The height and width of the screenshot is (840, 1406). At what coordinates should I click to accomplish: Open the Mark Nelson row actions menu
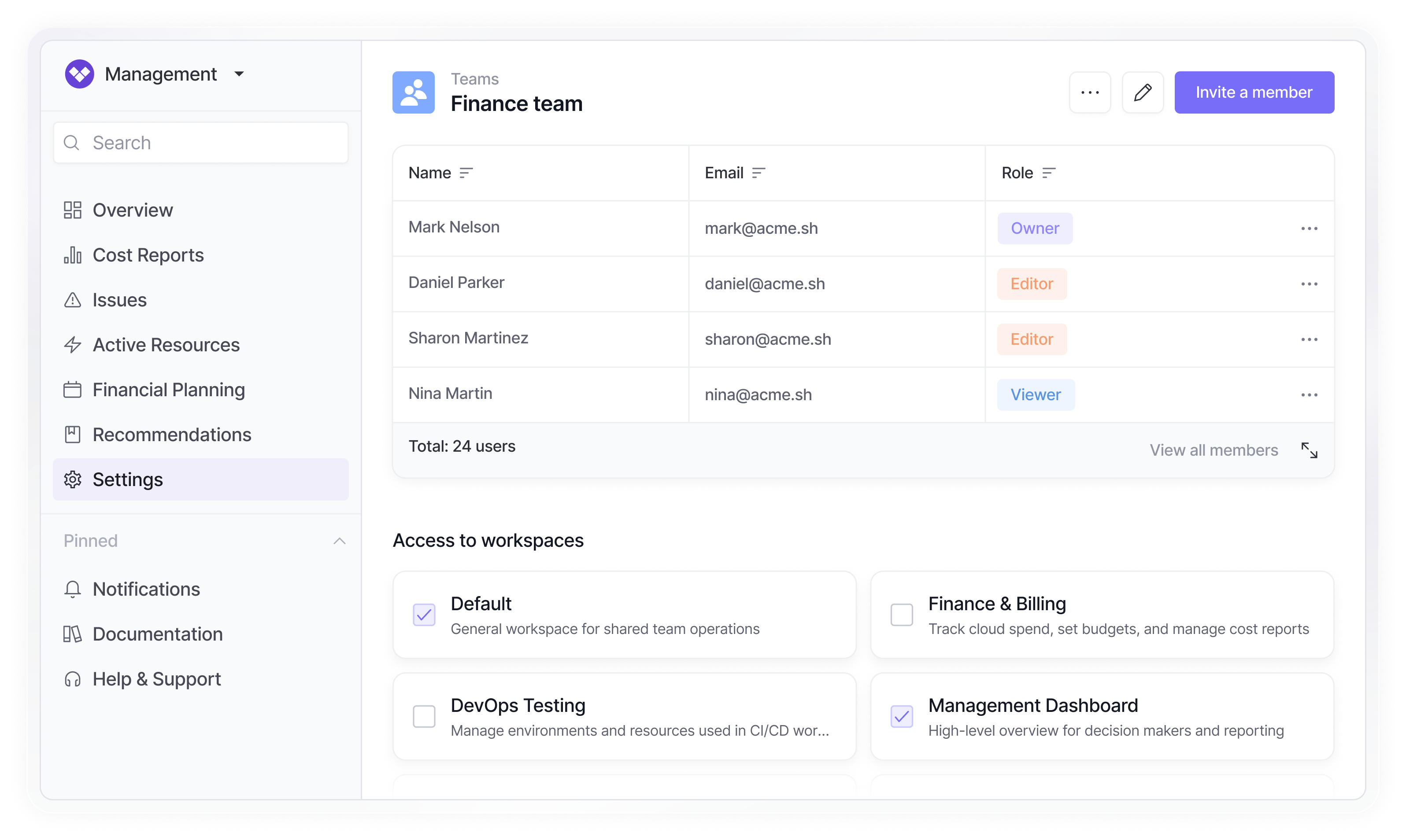click(1309, 228)
